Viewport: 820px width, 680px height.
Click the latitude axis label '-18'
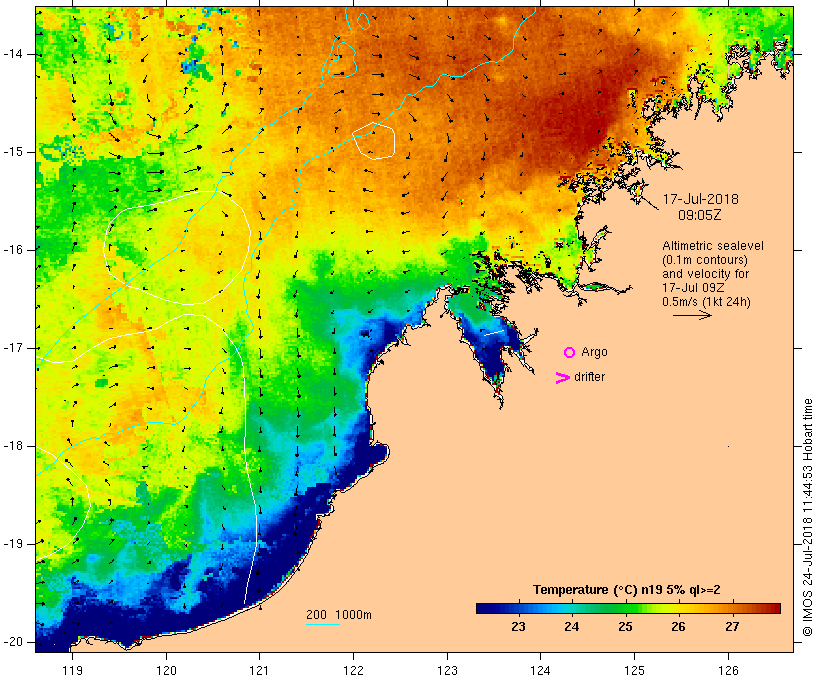pos(13,446)
